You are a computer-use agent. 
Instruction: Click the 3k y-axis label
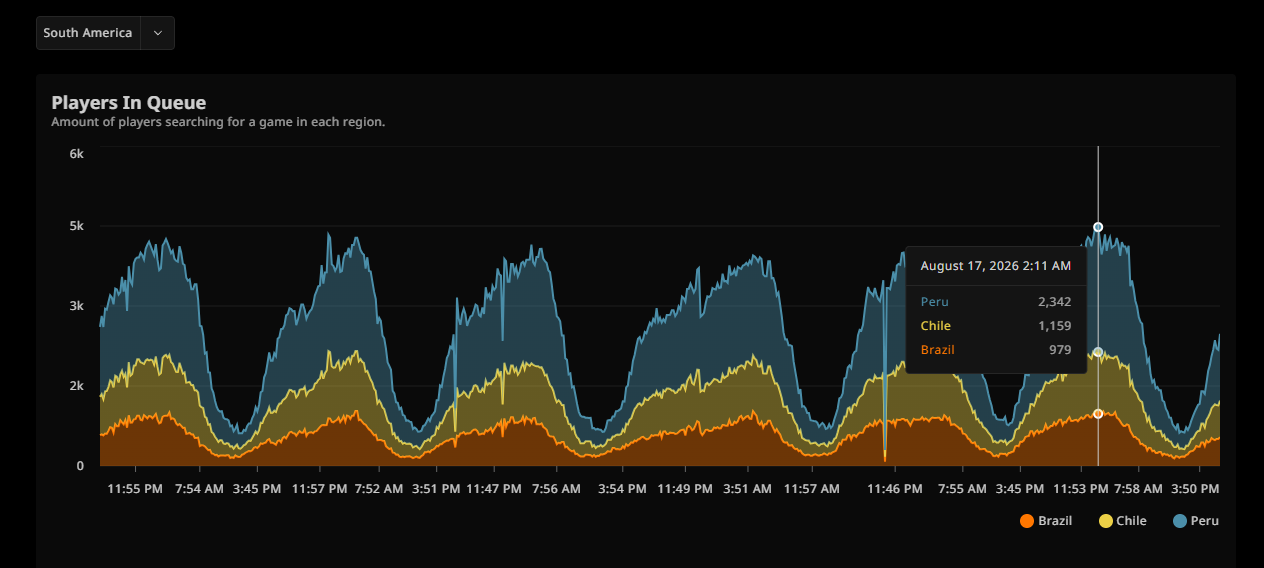pyautogui.click(x=76, y=306)
